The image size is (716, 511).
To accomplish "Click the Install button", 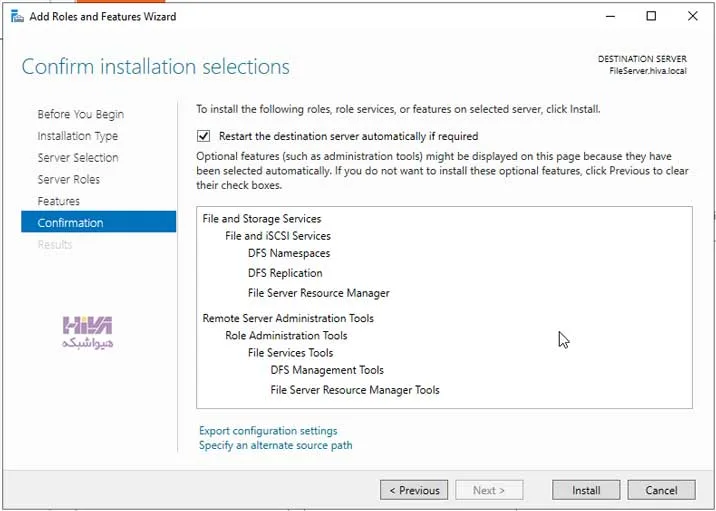I will pyautogui.click(x=586, y=490).
